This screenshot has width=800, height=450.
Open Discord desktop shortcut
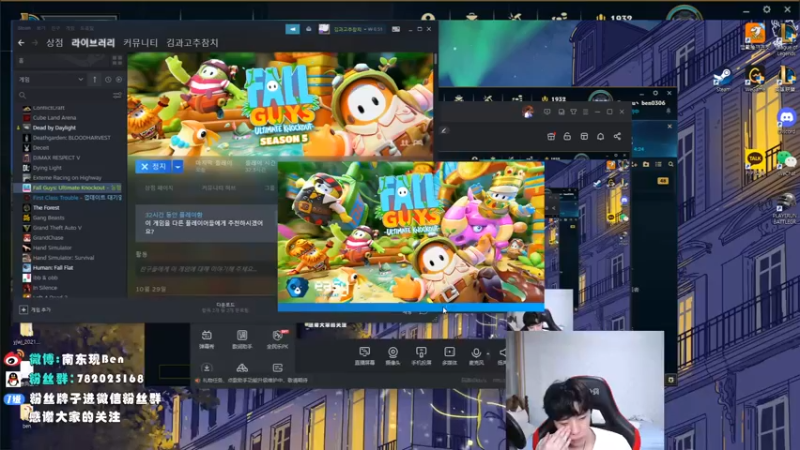786,121
